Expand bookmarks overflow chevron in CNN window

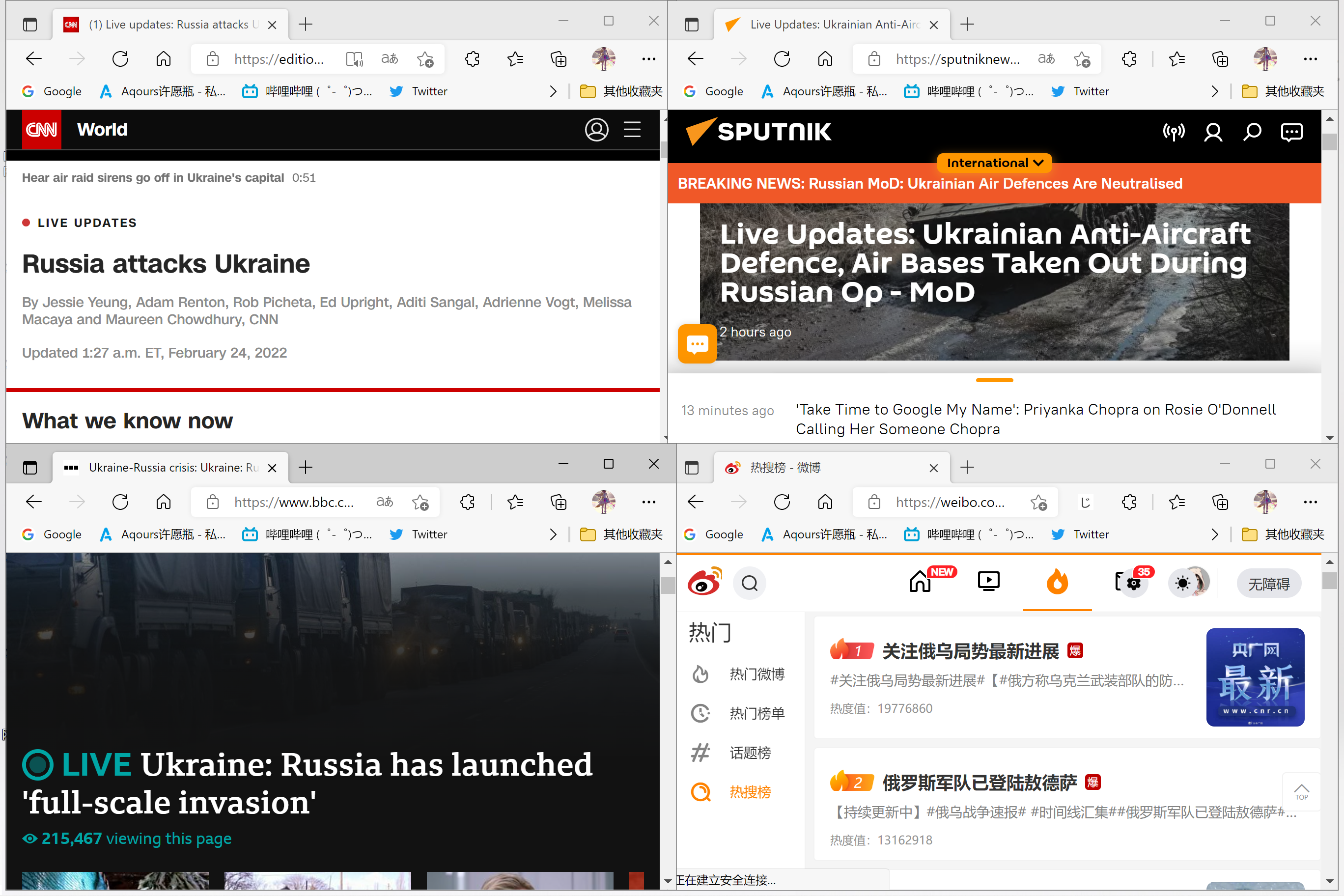[553, 91]
